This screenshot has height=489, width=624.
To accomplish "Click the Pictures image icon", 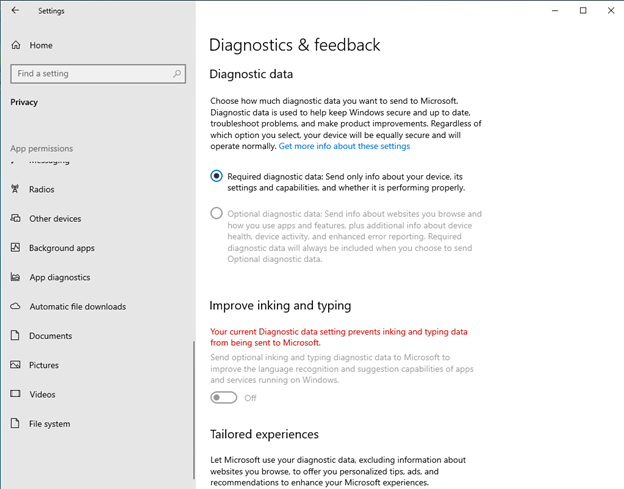I will point(15,364).
